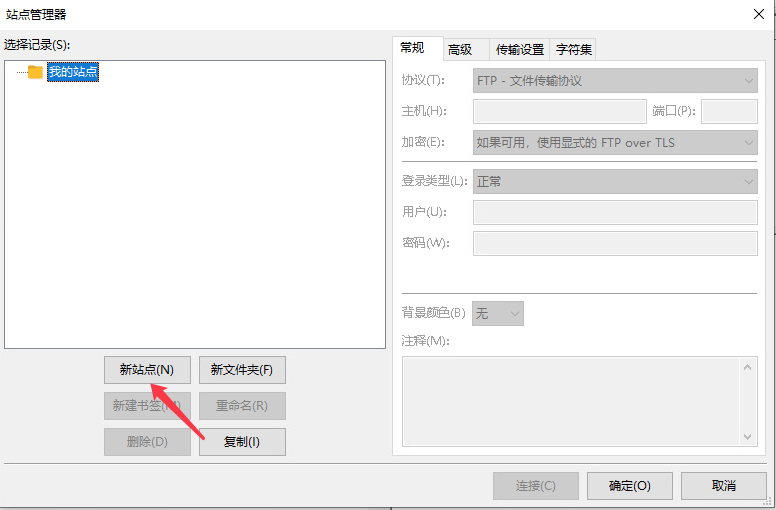Open the 传输设置 tab

click(x=520, y=49)
